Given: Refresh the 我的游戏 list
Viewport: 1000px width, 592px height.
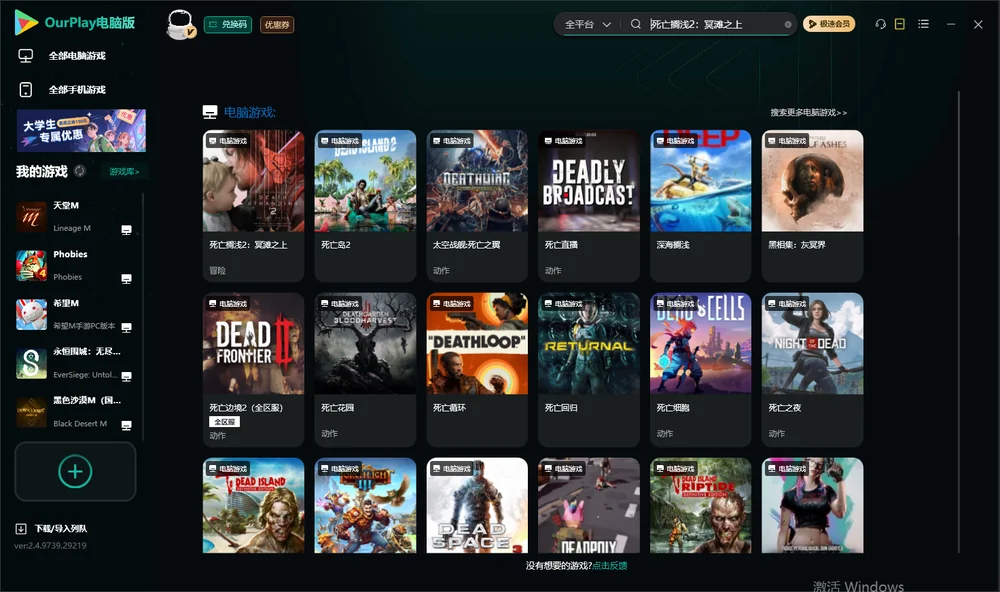Looking at the screenshot, I should 80,171.
